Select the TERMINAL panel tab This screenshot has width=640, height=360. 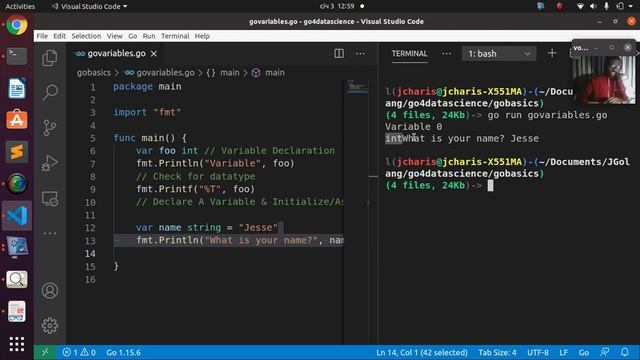(x=409, y=53)
